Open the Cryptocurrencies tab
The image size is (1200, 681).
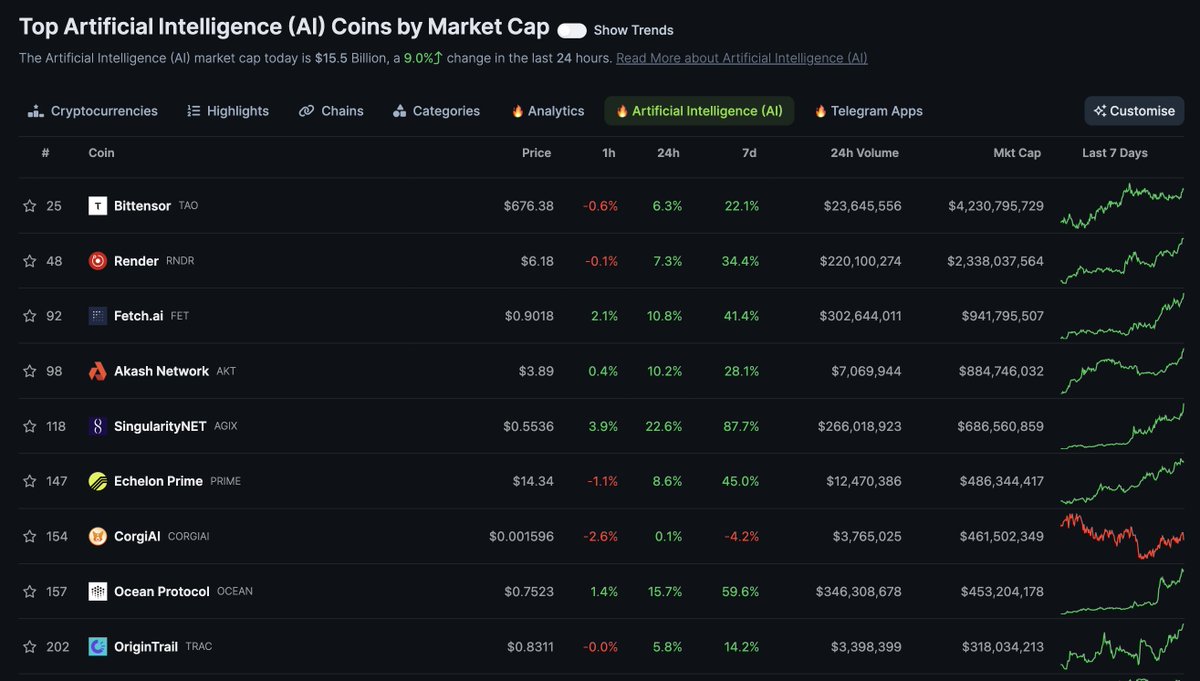93,111
